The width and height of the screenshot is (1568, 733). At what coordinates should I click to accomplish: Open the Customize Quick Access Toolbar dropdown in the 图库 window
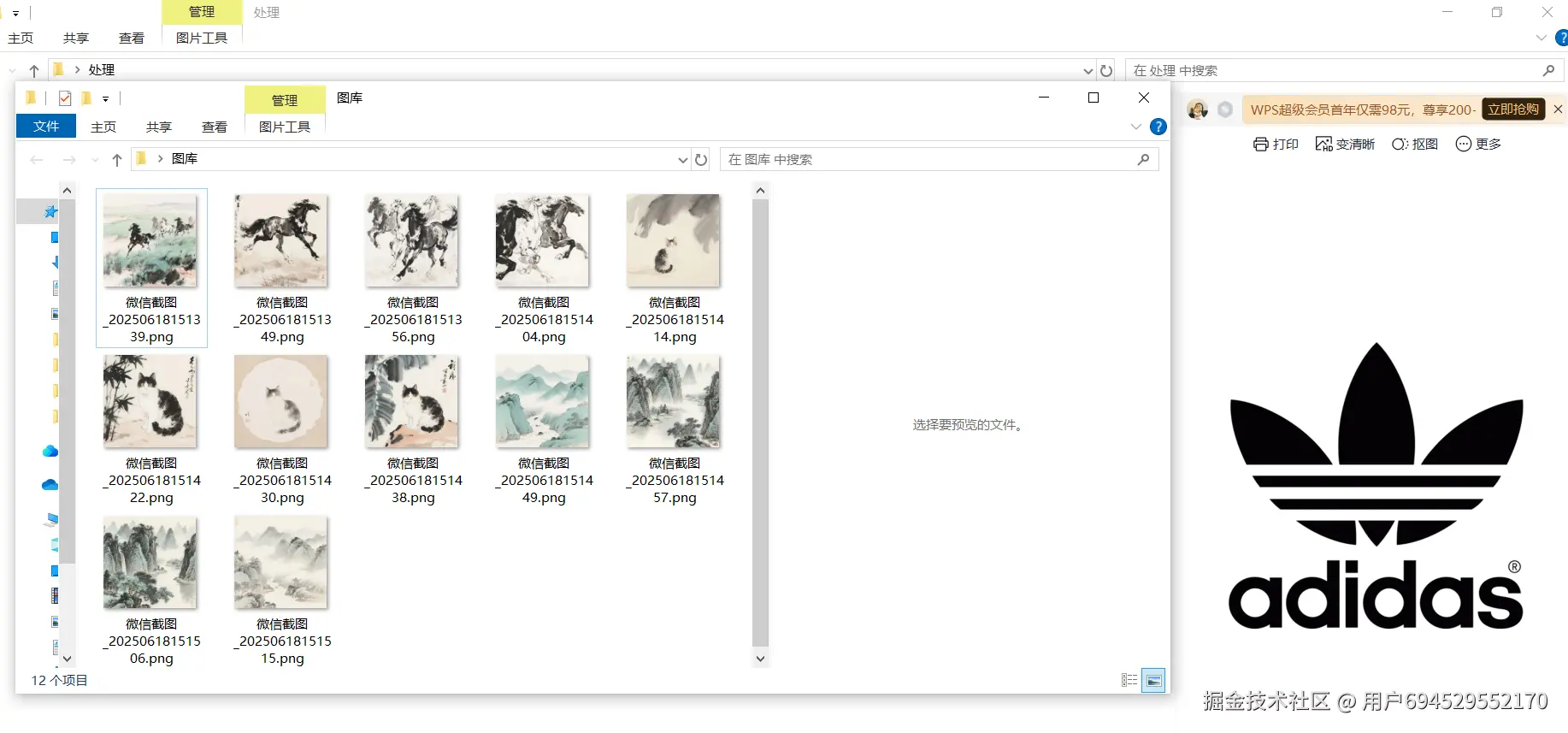[105, 99]
